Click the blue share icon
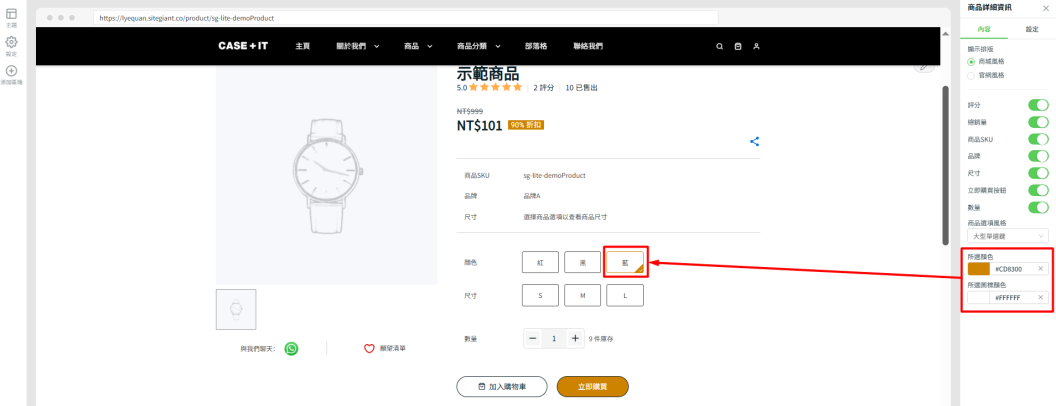Screen dimensions: 1056x406 754,142
